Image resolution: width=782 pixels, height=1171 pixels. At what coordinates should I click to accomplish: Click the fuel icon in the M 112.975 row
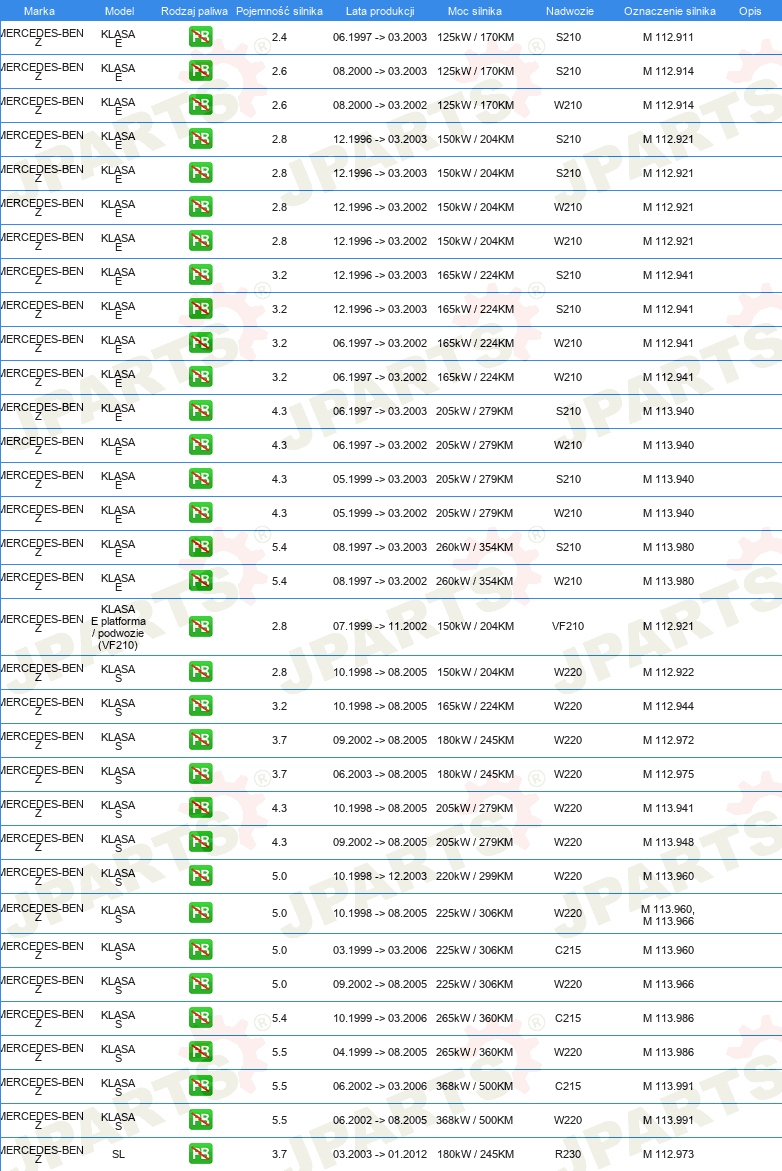coord(200,774)
